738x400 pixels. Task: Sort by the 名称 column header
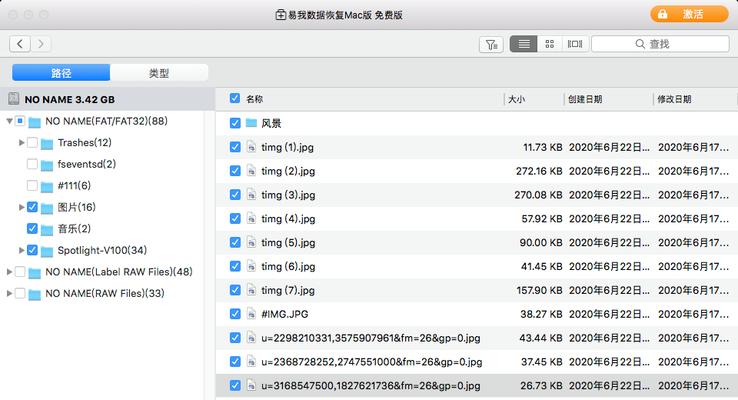click(x=255, y=99)
